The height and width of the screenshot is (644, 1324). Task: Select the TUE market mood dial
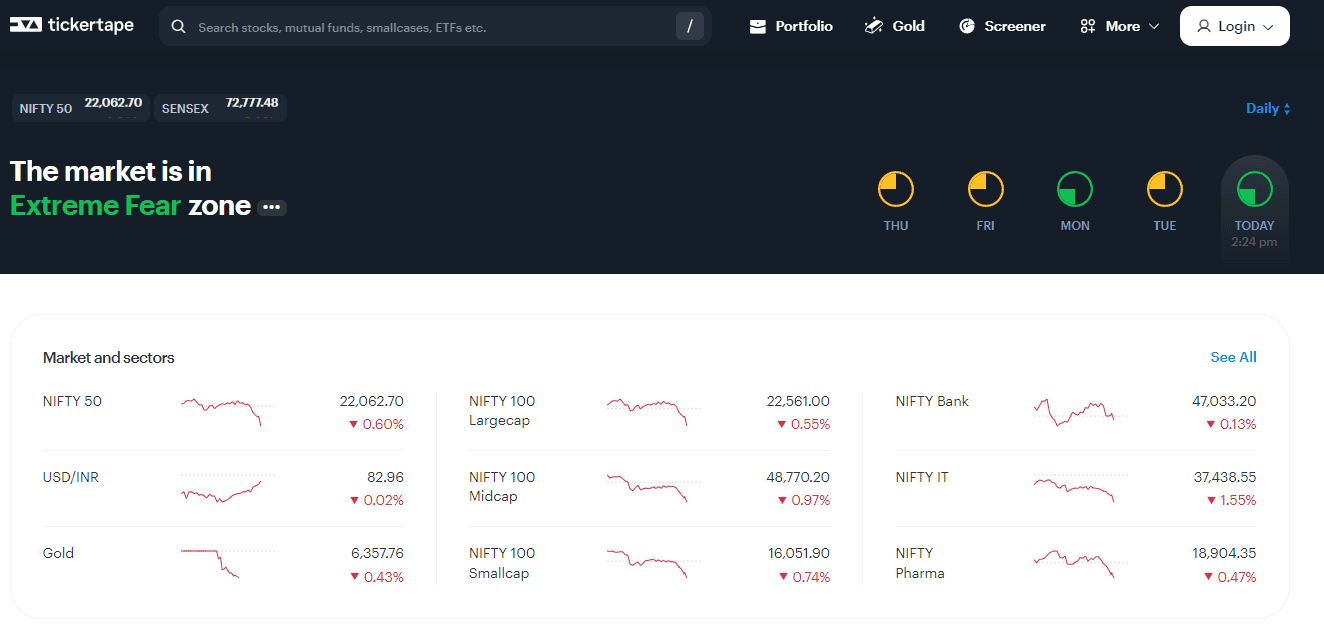(x=1165, y=189)
